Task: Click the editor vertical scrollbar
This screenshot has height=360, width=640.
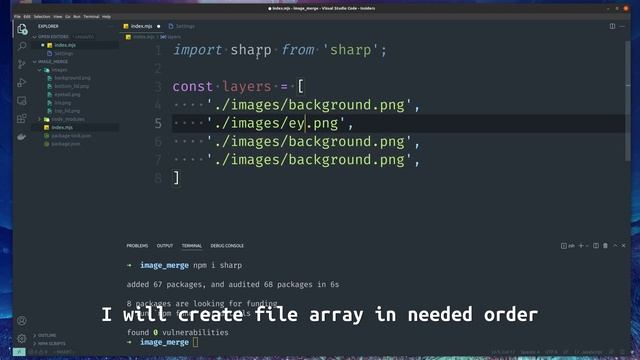Action: tap(627, 102)
